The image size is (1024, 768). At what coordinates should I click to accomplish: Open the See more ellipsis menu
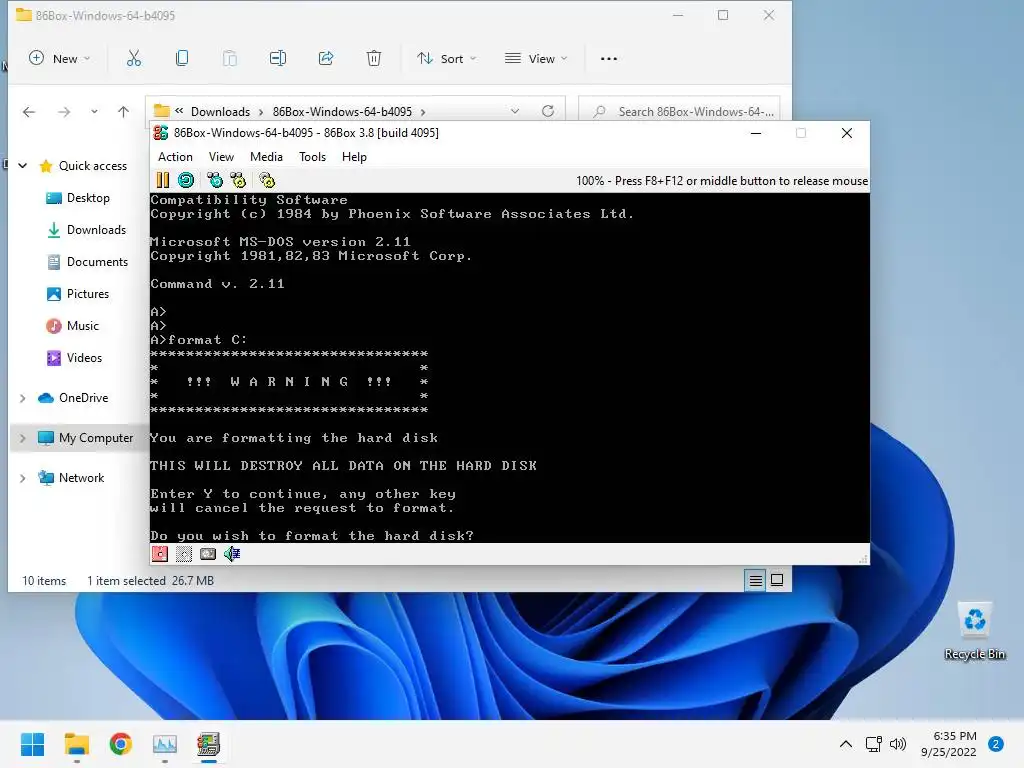click(609, 58)
